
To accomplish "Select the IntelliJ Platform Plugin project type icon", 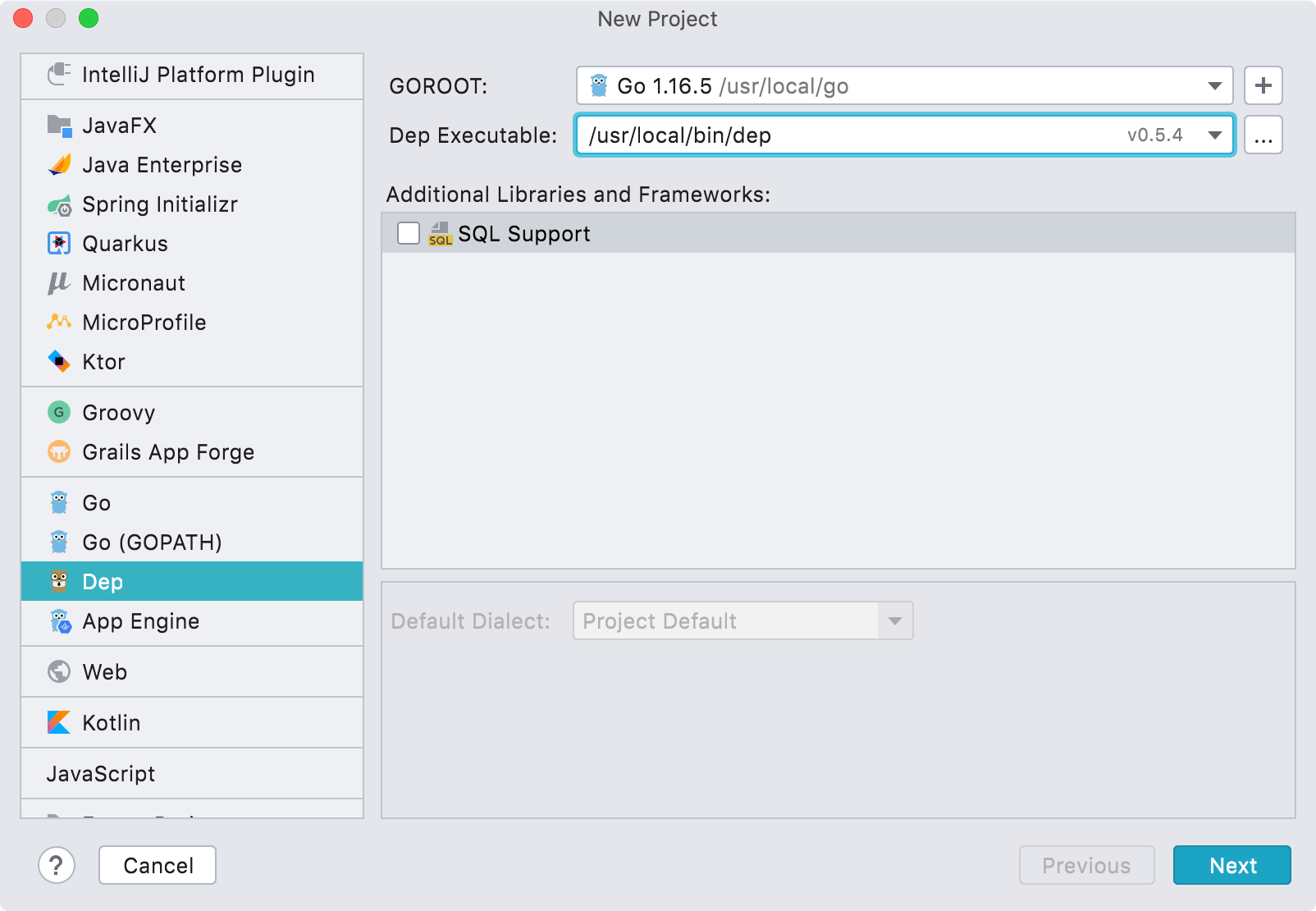I will (x=58, y=75).
